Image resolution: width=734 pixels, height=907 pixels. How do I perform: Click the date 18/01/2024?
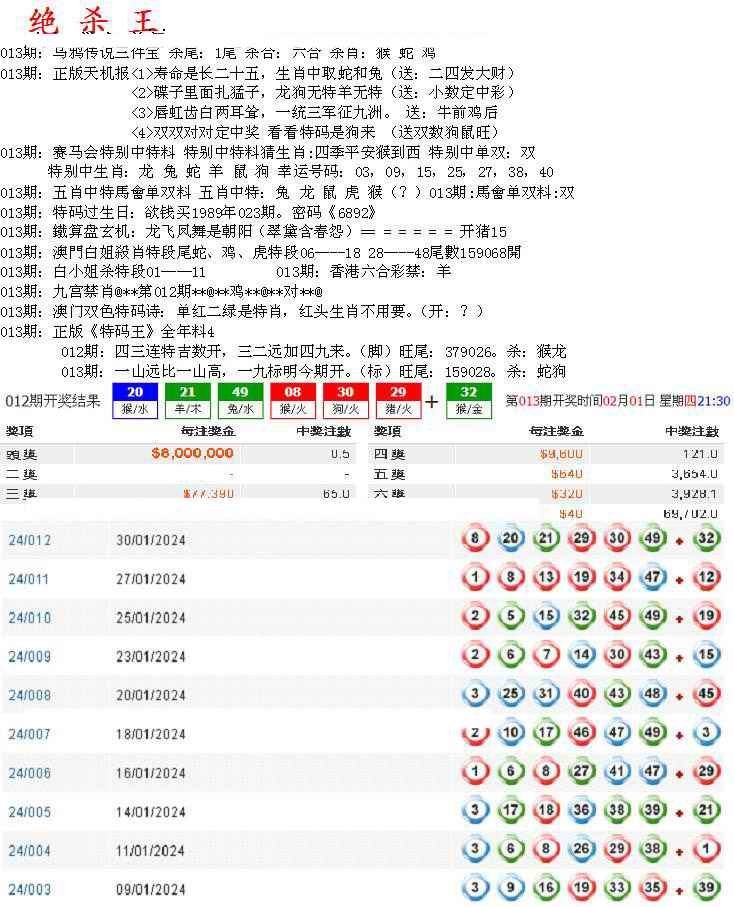pos(151,734)
